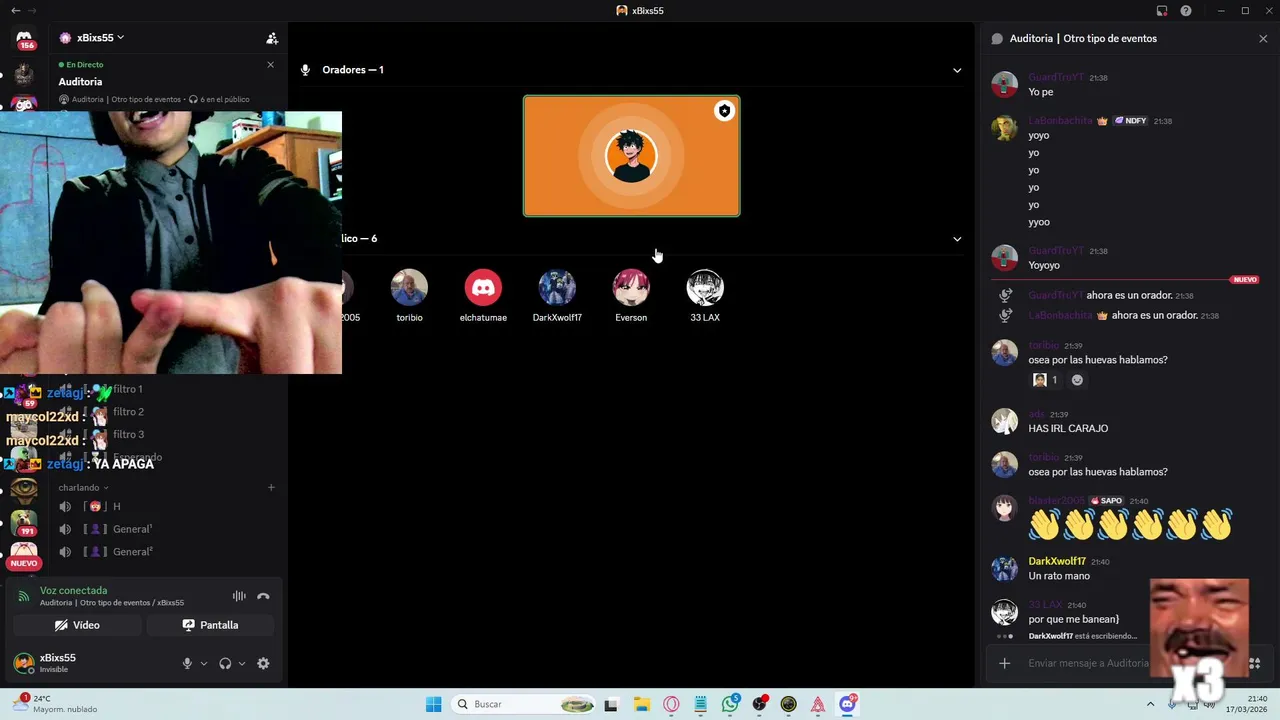Join the filtro 2 voice channel
This screenshot has width=1280, height=720.
click(128, 412)
